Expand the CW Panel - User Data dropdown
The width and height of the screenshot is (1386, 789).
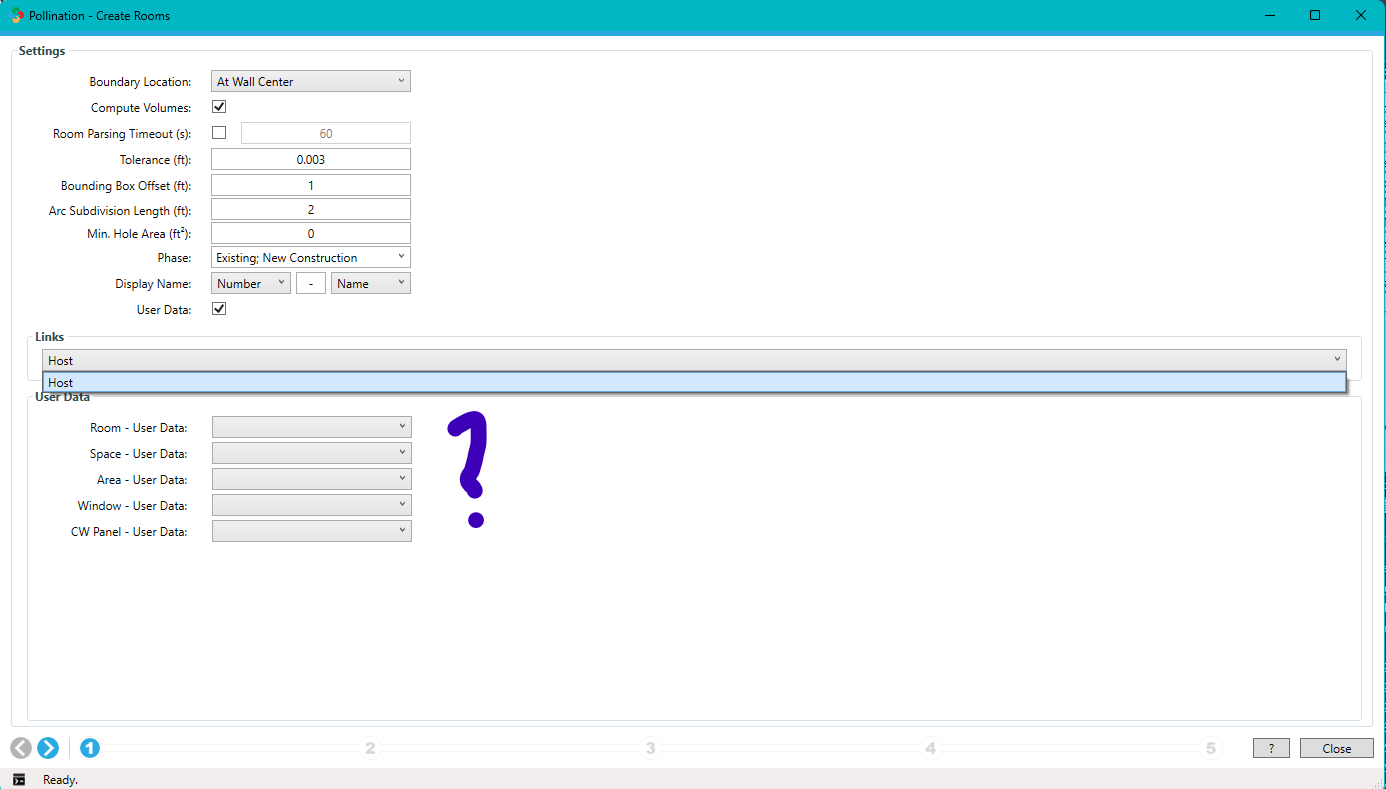(311, 532)
